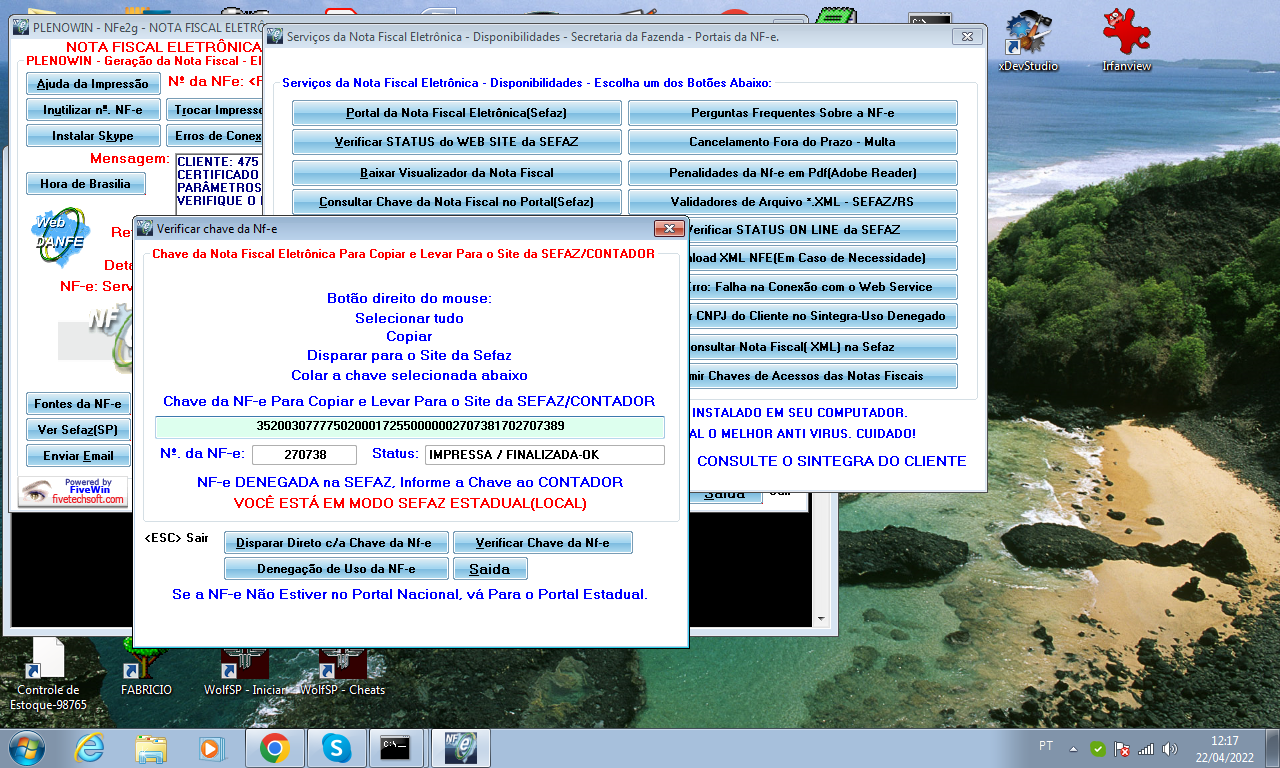This screenshot has height=768, width=1280.
Task: Click Consultar Chave da Nota Fiscal no Portal(Sefaz)
Action: click(457, 202)
